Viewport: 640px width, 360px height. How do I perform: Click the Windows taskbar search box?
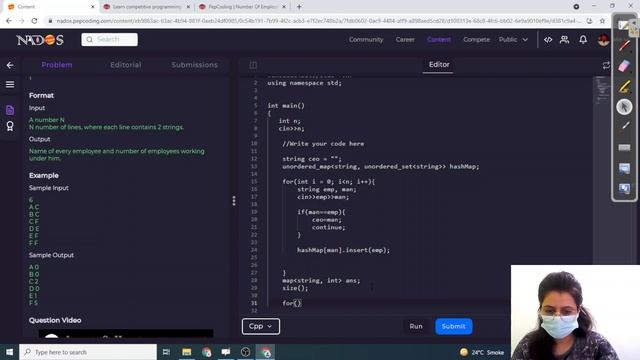pyautogui.click(x=88, y=352)
